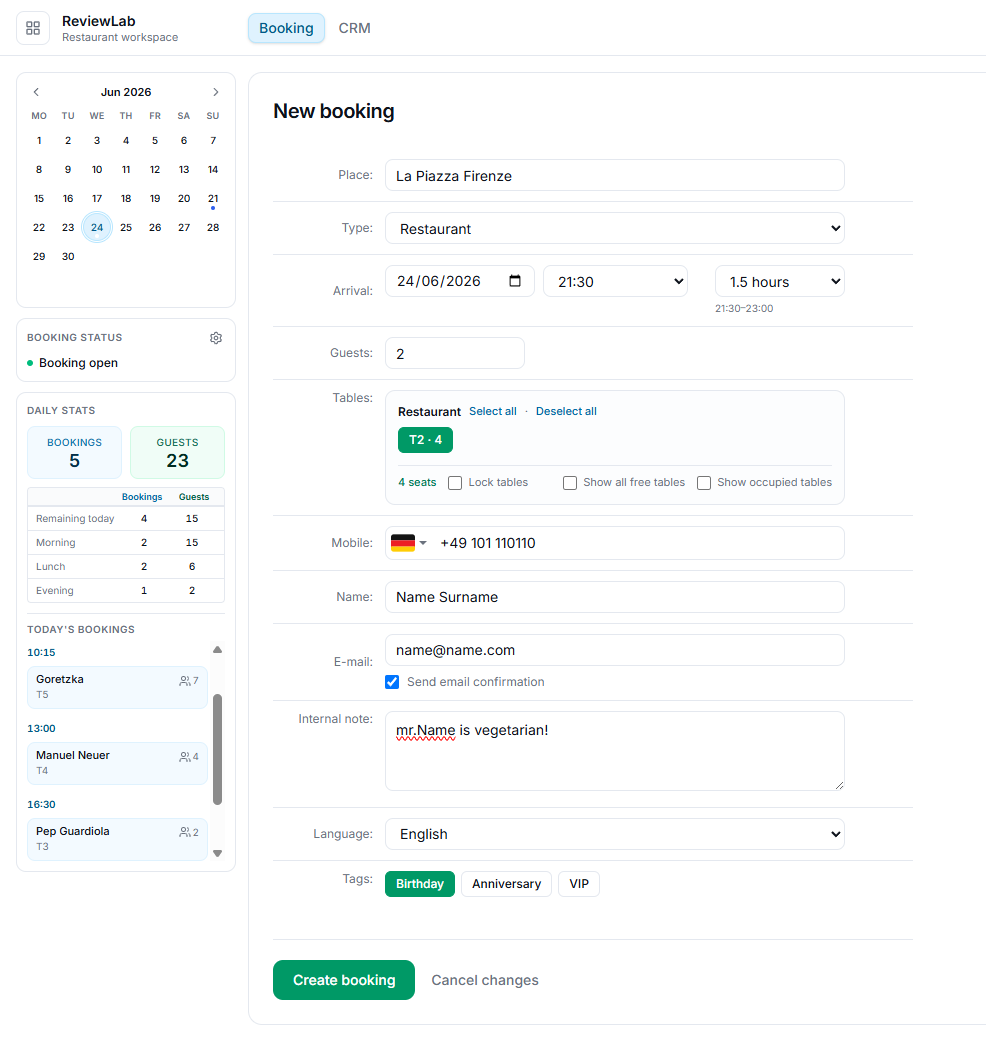Click the German flag country selector
986x1041 pixels.
(403, 543)
